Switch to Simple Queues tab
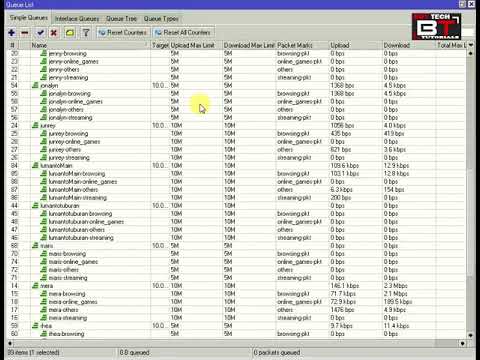Image resolution: width=480 pixels, height=360 pixels. pos(29,18)
